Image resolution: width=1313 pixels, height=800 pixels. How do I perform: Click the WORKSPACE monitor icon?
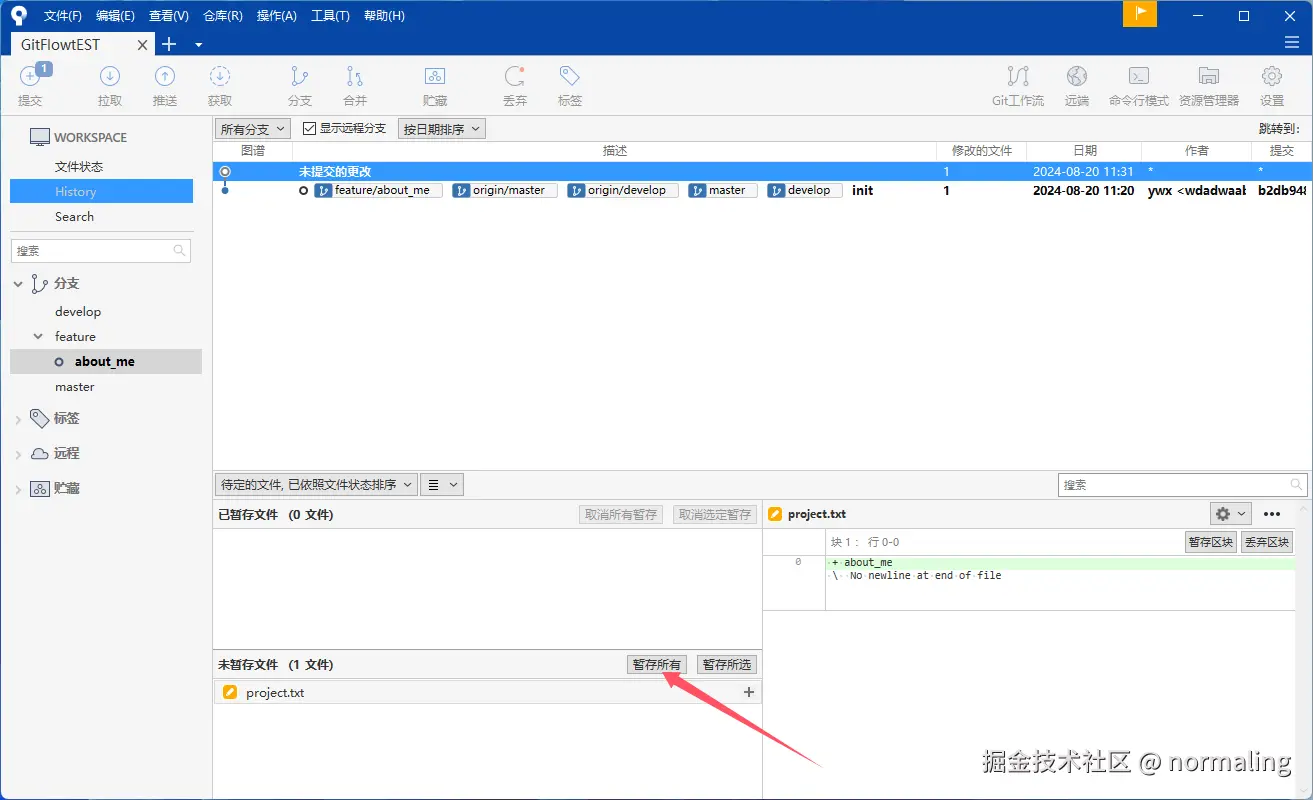click(39, 137)
